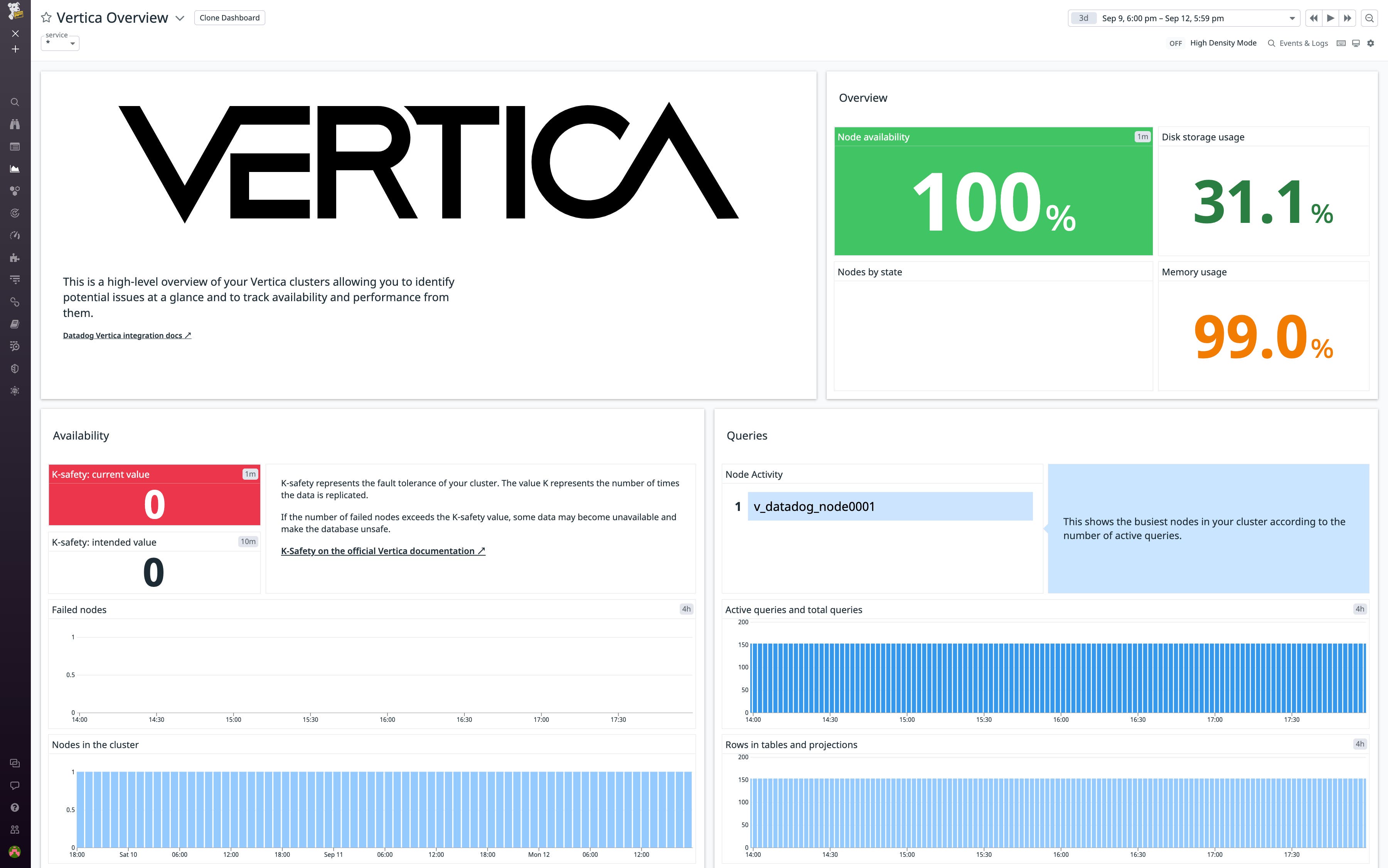This screenshot has width=1388, height=868.
Task: Open the Datadog Vertica integration docs link
Action: pos(127,335)
